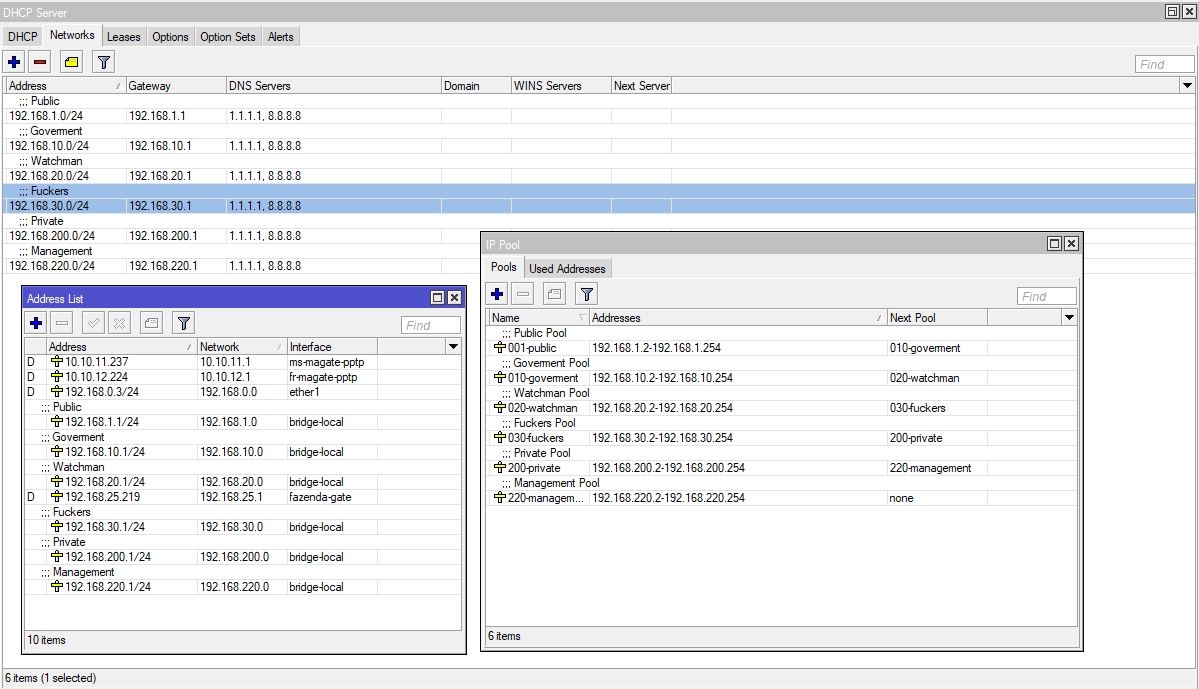Click the icon beside address 192.168.25.219

(x=57, y=497)
